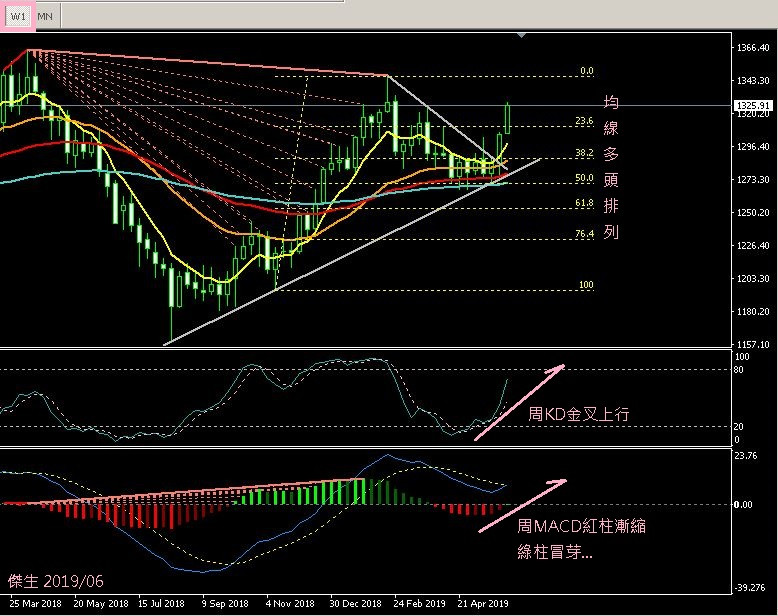
Task: Click the Fibonacci 50.0 level label
Action: 585,178
